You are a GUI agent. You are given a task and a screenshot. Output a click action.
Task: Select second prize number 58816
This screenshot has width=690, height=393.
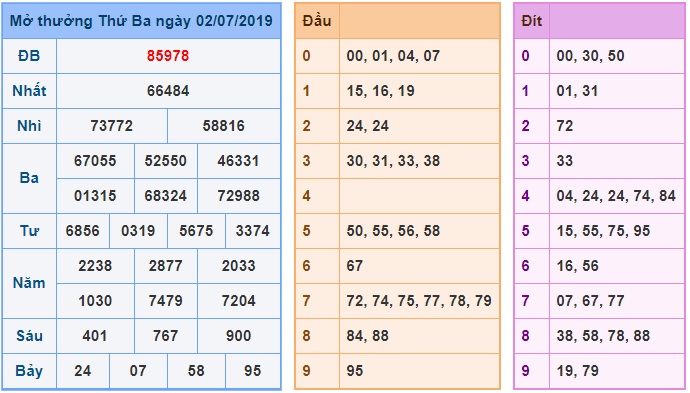(x=223, y=126)
